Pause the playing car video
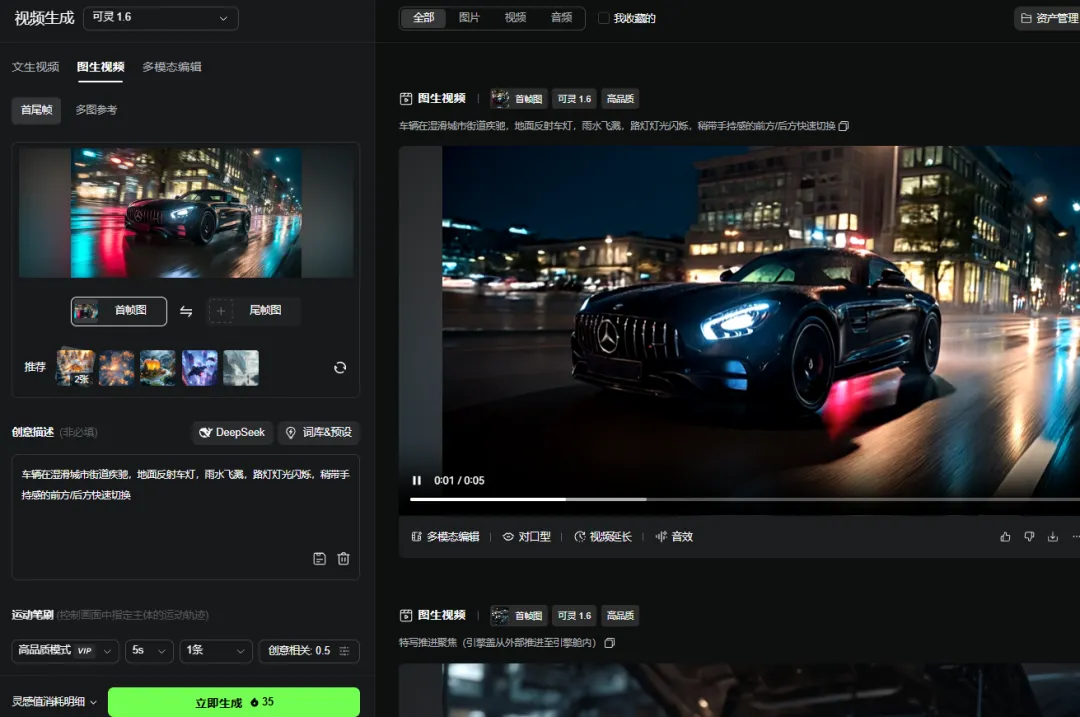Image resolution: width=1080 pixels, height=717 pixels. [417, 480]
